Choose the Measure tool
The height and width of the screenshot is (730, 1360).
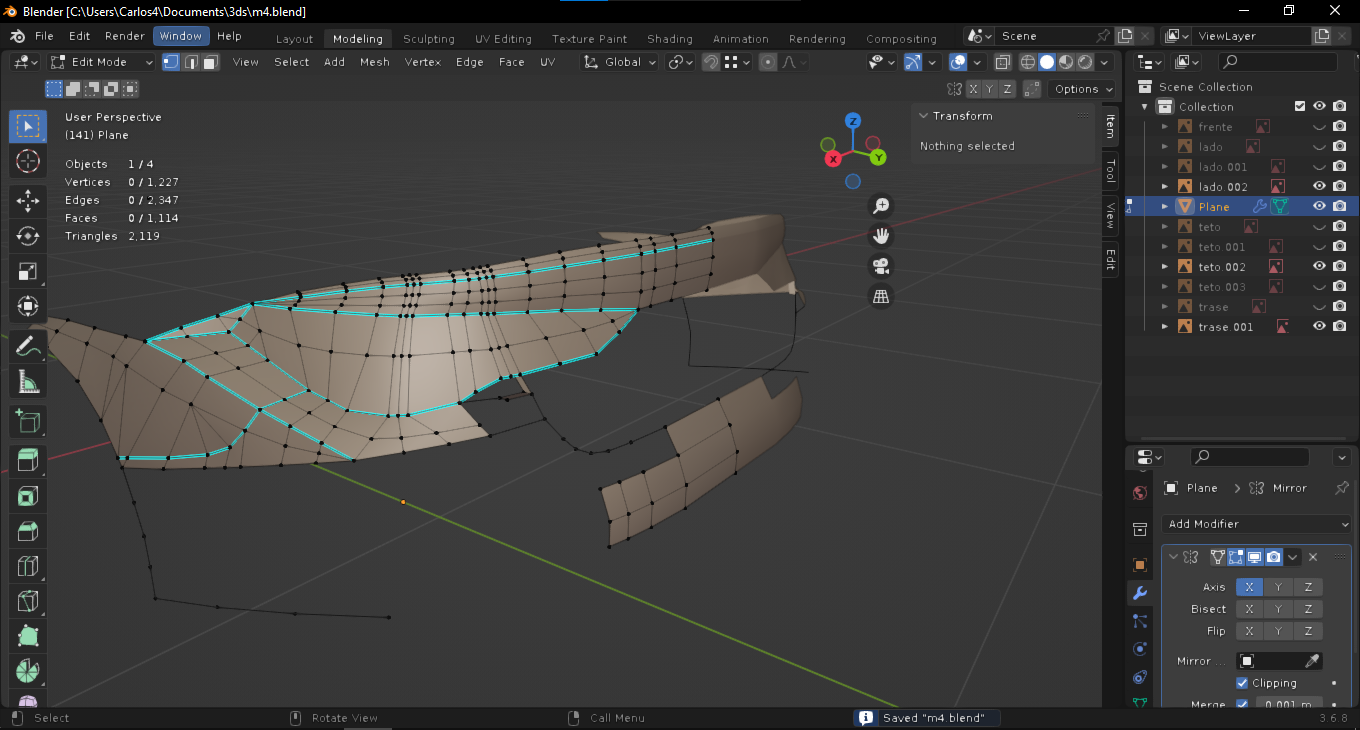(x=28, y=382)
